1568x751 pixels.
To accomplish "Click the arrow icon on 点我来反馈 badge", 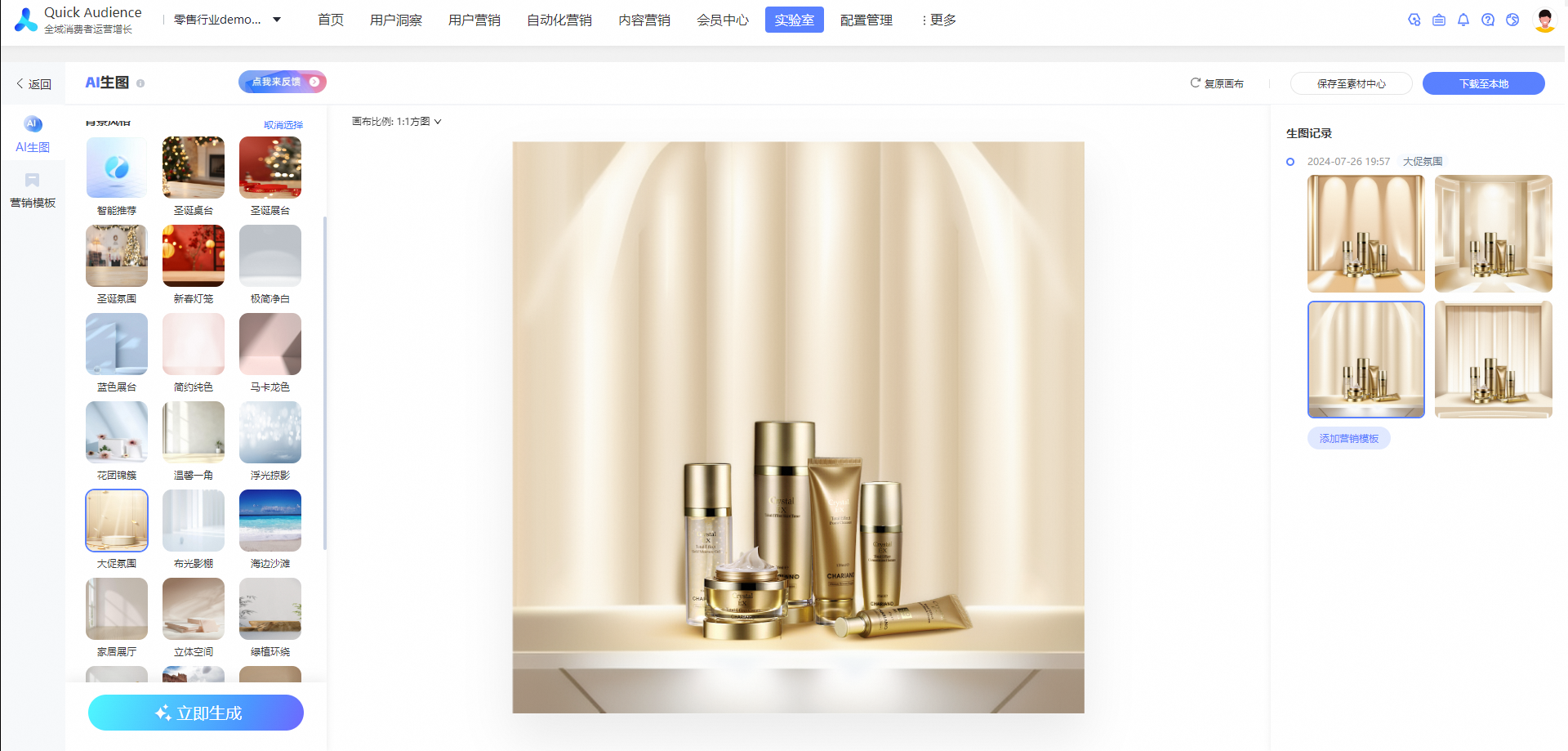I will click(x=314, y=82).
